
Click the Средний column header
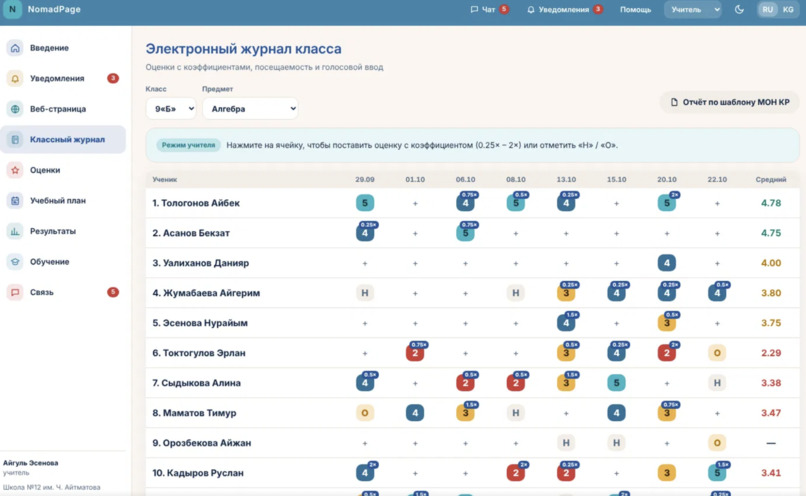tap(771, 179)
